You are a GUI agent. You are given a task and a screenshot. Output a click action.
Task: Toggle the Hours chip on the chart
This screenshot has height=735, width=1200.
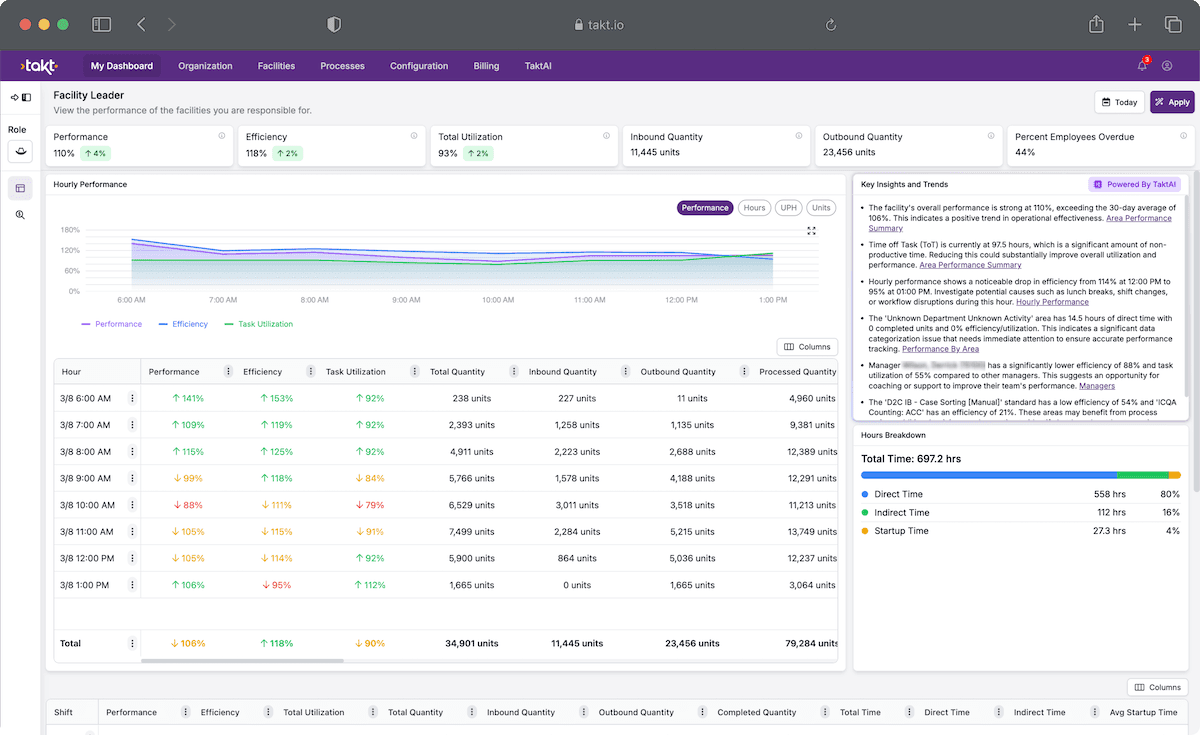pyautogui.click(x=754, y=208)
